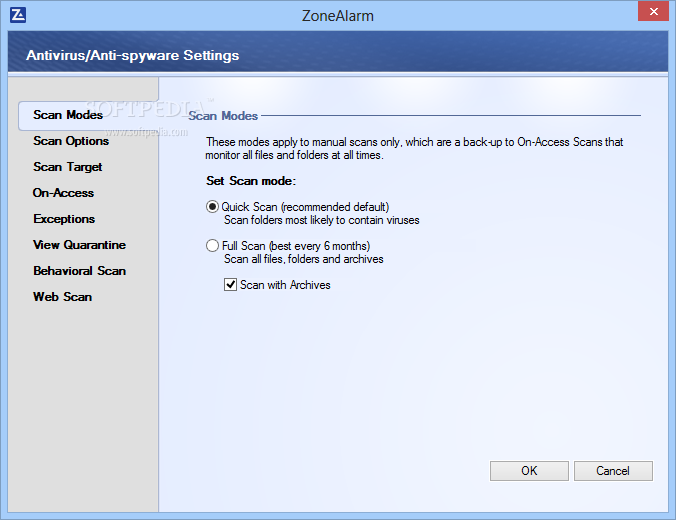Go to Behavioral Scan settings
Image resolution: width=676 pixels, height=520 pixels.
pos(79,271)
